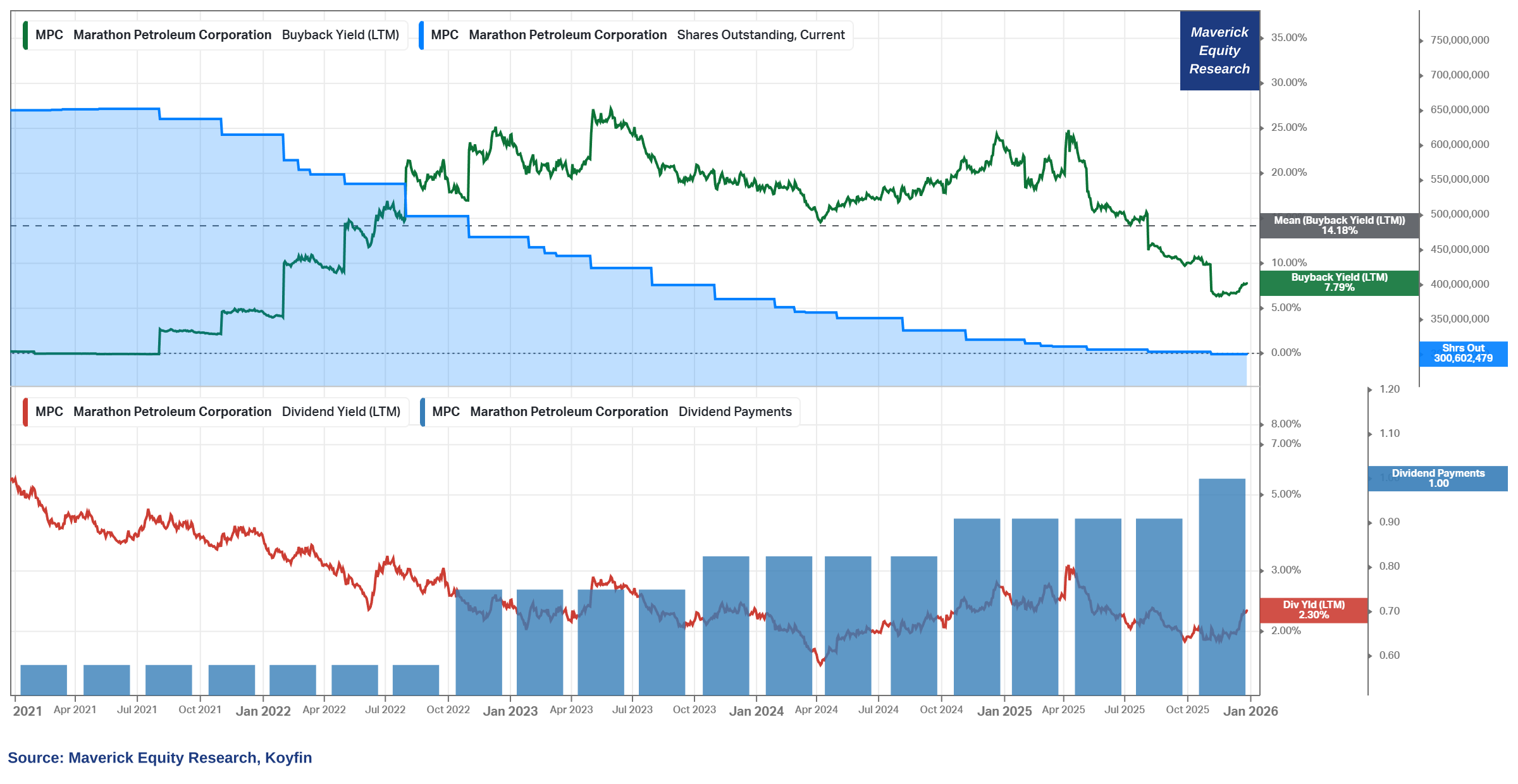This screenshot has height=784, width=1518.
Task: Click the Source: Maverick Equity Research, Koyfin text
Action: click(x=159, y=758)
